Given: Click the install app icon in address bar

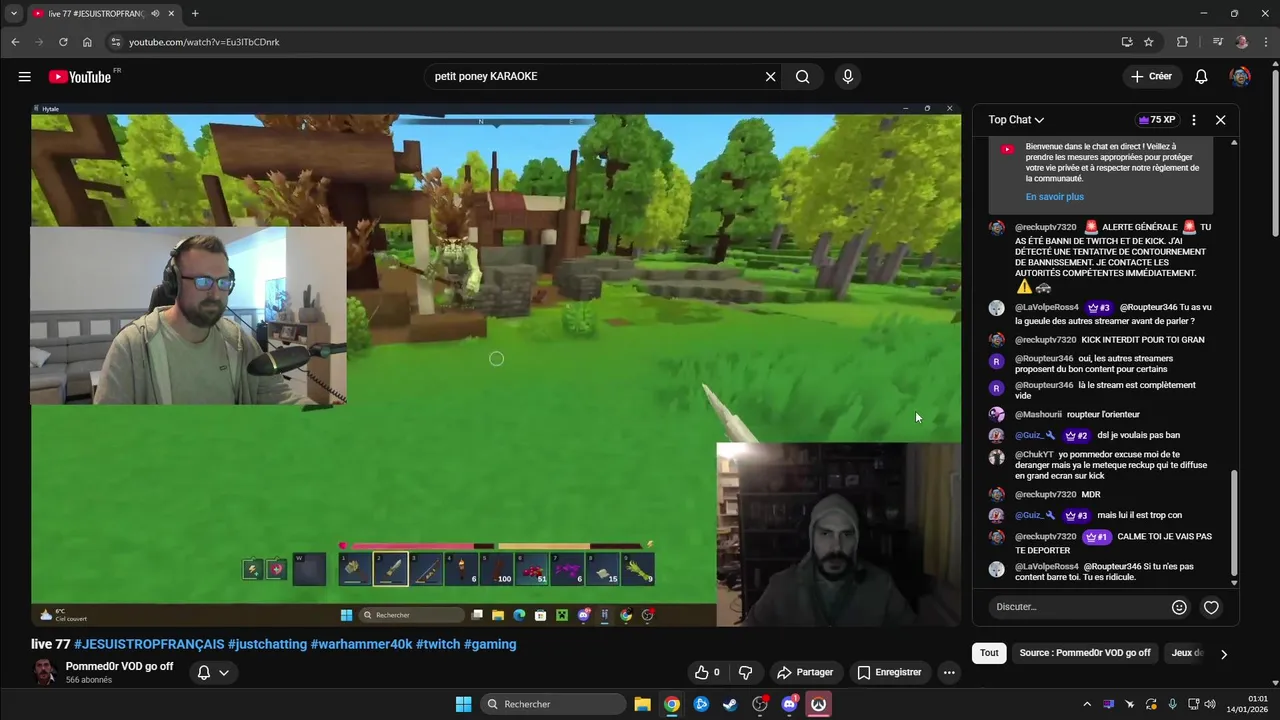Looking at the screenshot, I should pyautogui.click(x=1127, y=42).
